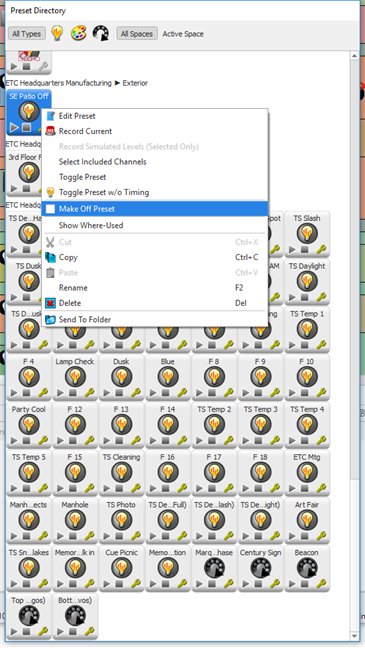Viewport: 365px width, 652px height.
Task: Select the Dusk preset icon
Action: click(121, 377)
